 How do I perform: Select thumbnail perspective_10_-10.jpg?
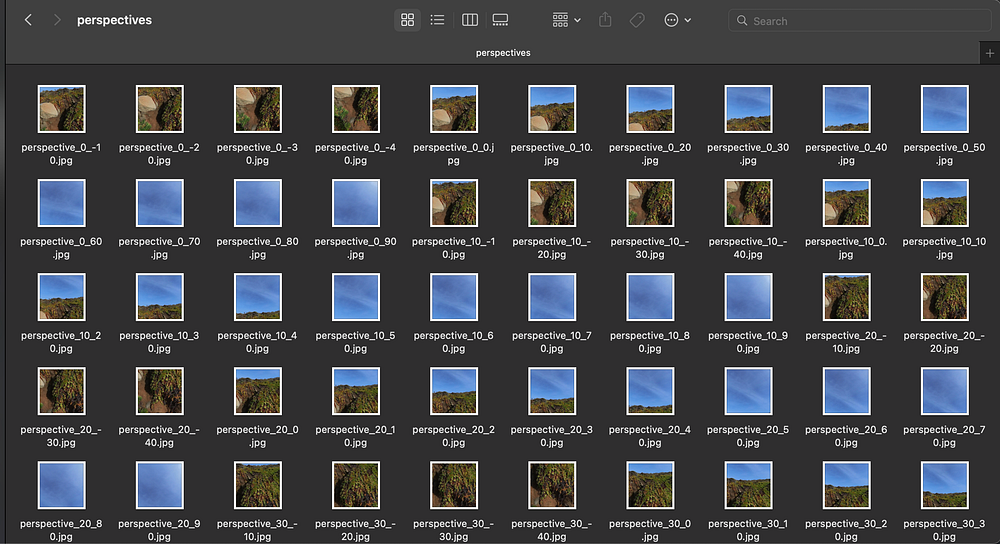coord(453,203)
